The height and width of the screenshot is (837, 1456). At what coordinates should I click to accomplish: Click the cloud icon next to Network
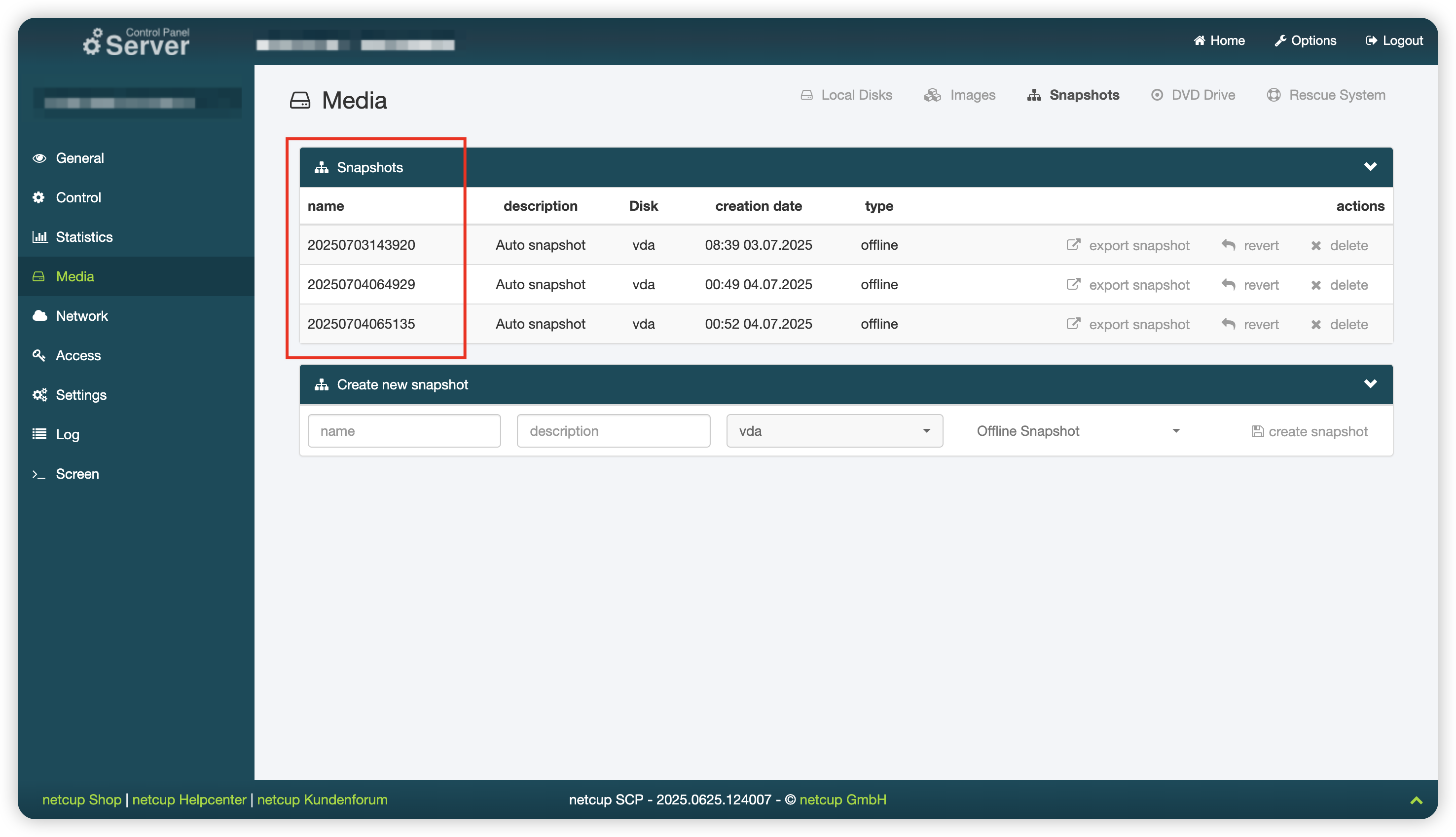point(39,315)
